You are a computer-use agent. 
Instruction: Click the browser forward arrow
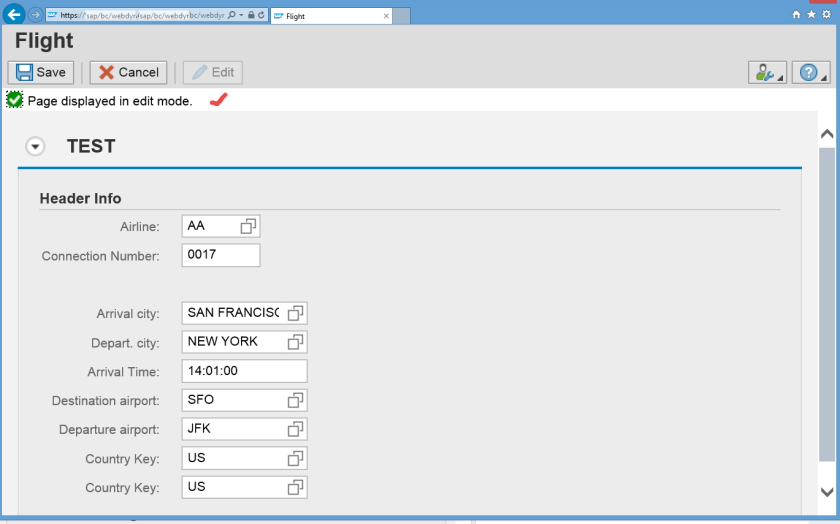click(35, 15)
